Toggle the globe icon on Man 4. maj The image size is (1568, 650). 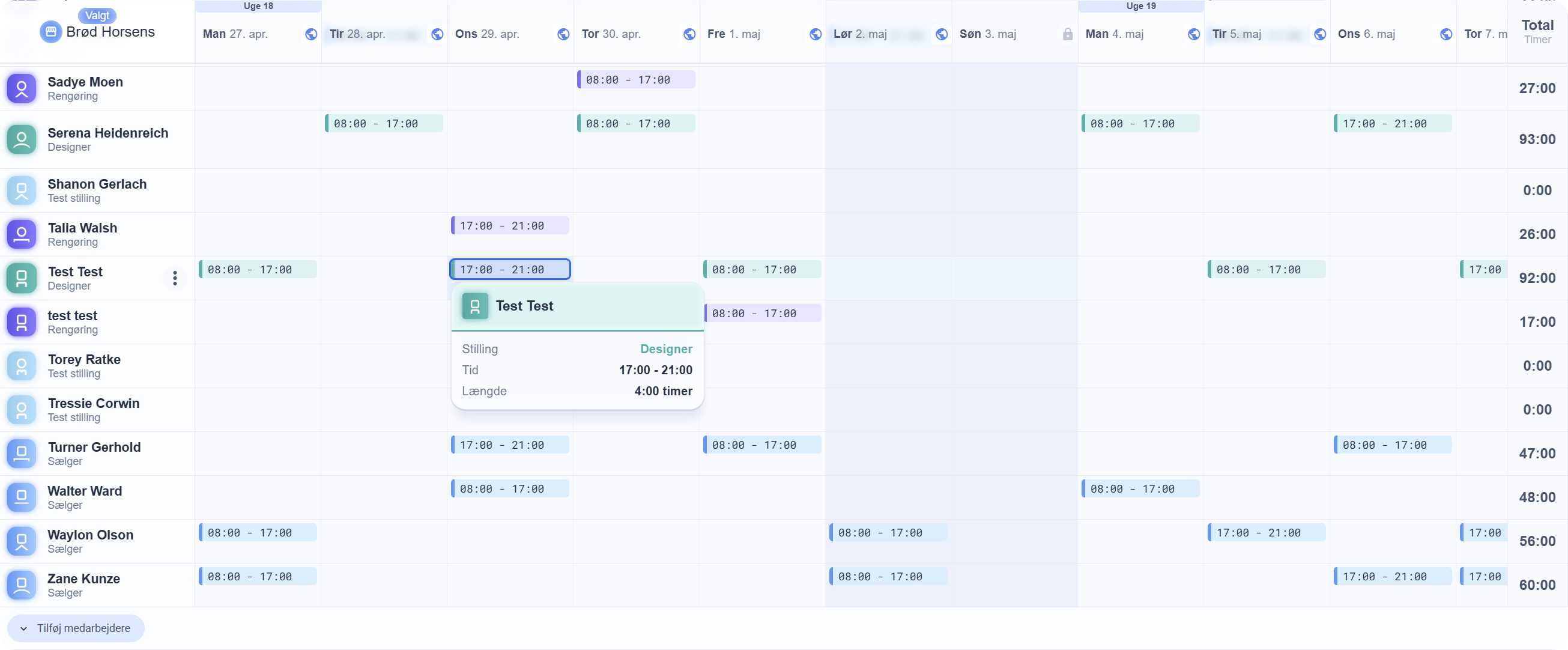1194,34
